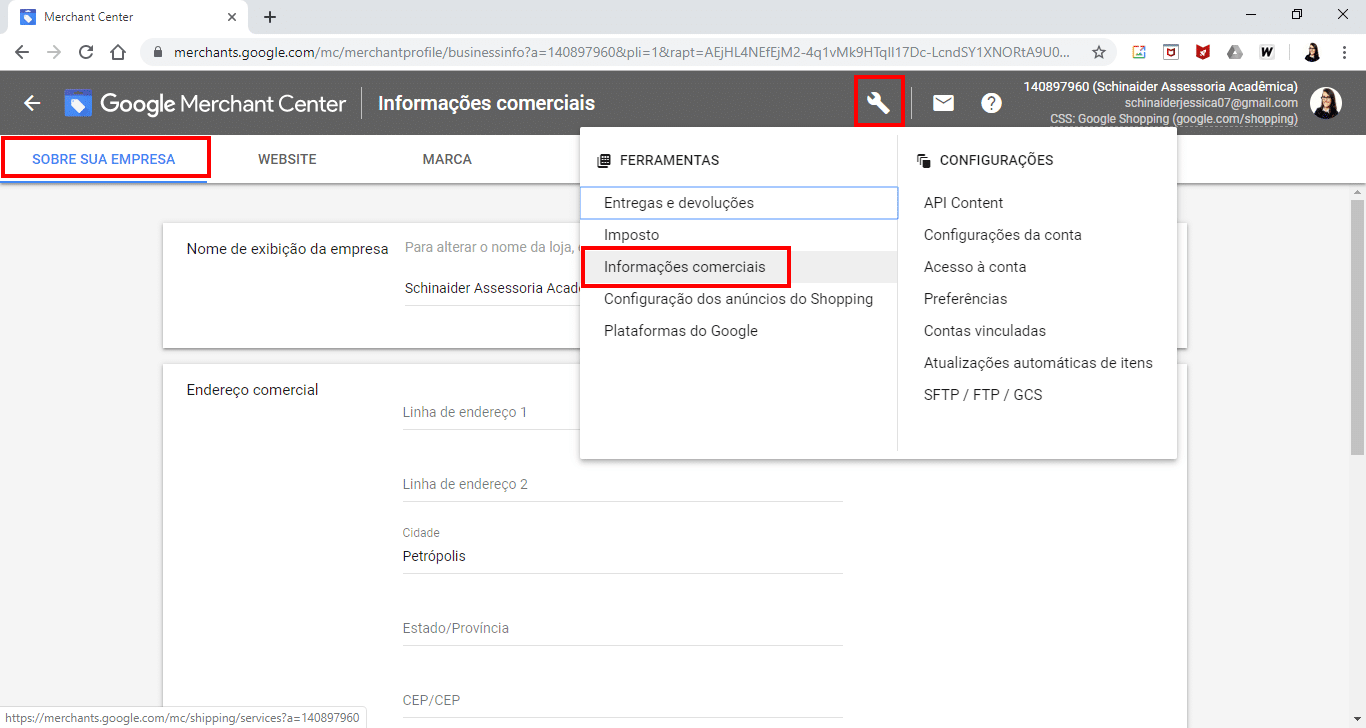Click the help question mark icon
The image size is (1366, 728).
click(991, 102)
